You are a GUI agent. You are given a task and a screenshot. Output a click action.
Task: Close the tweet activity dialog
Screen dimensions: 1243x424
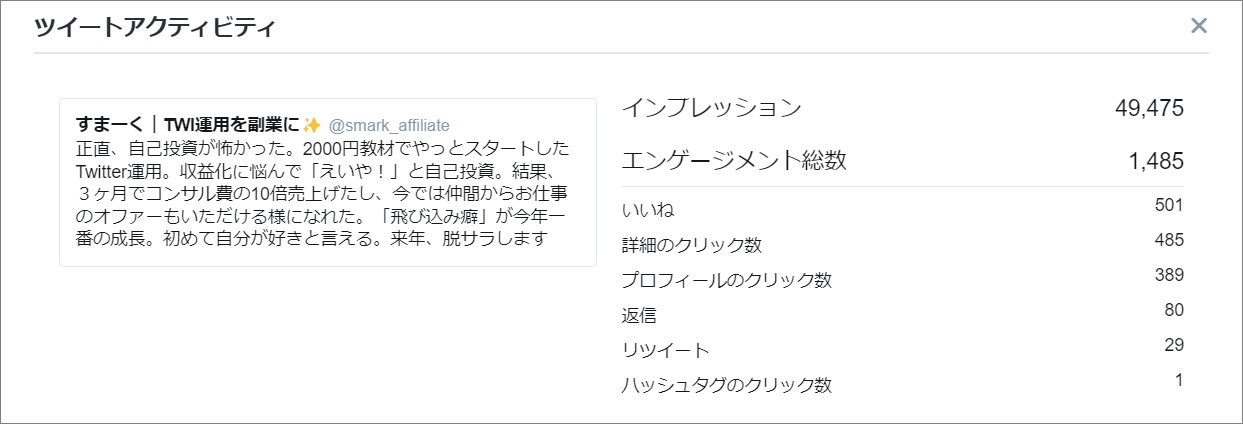click(1199, 26)
